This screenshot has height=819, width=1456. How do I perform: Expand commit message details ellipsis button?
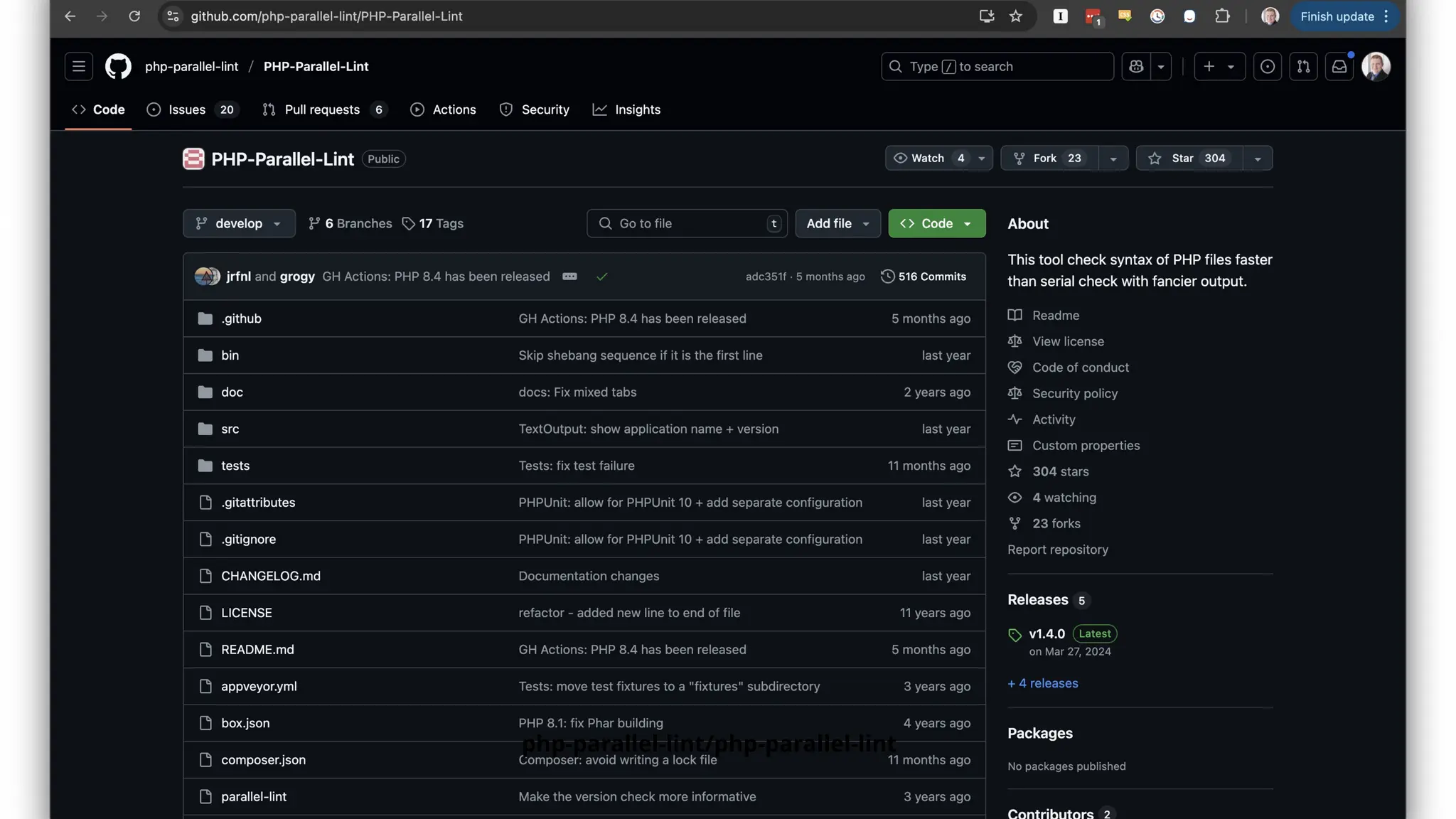click(569, 277)
